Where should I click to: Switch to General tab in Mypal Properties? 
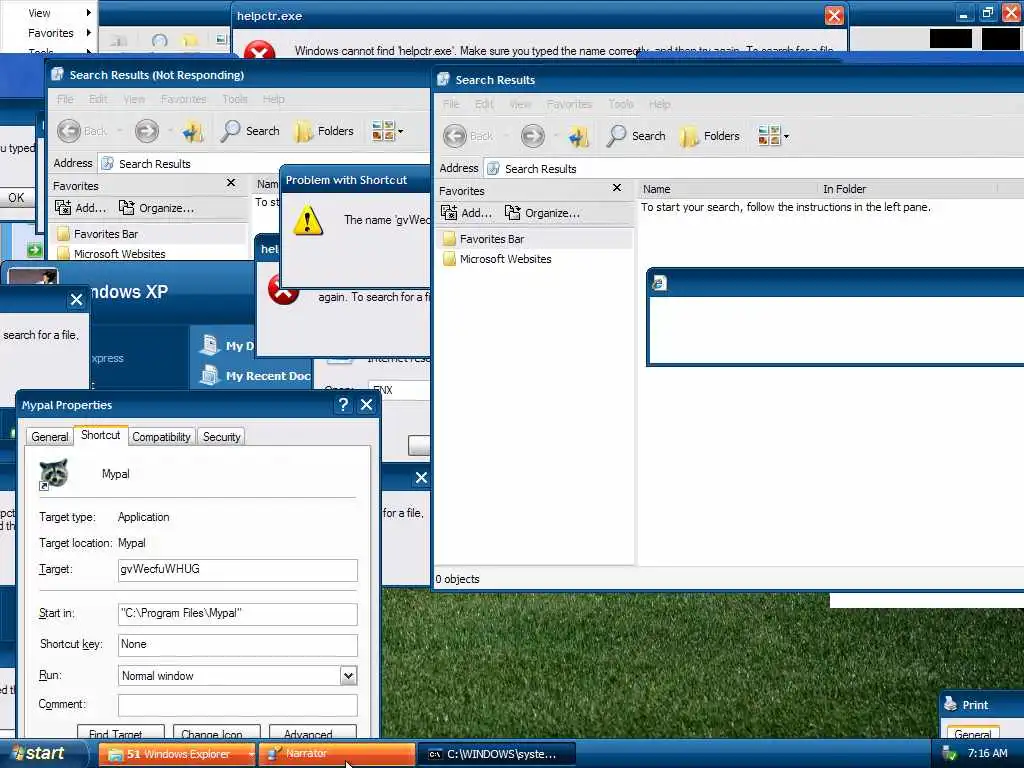pos(50,437)
